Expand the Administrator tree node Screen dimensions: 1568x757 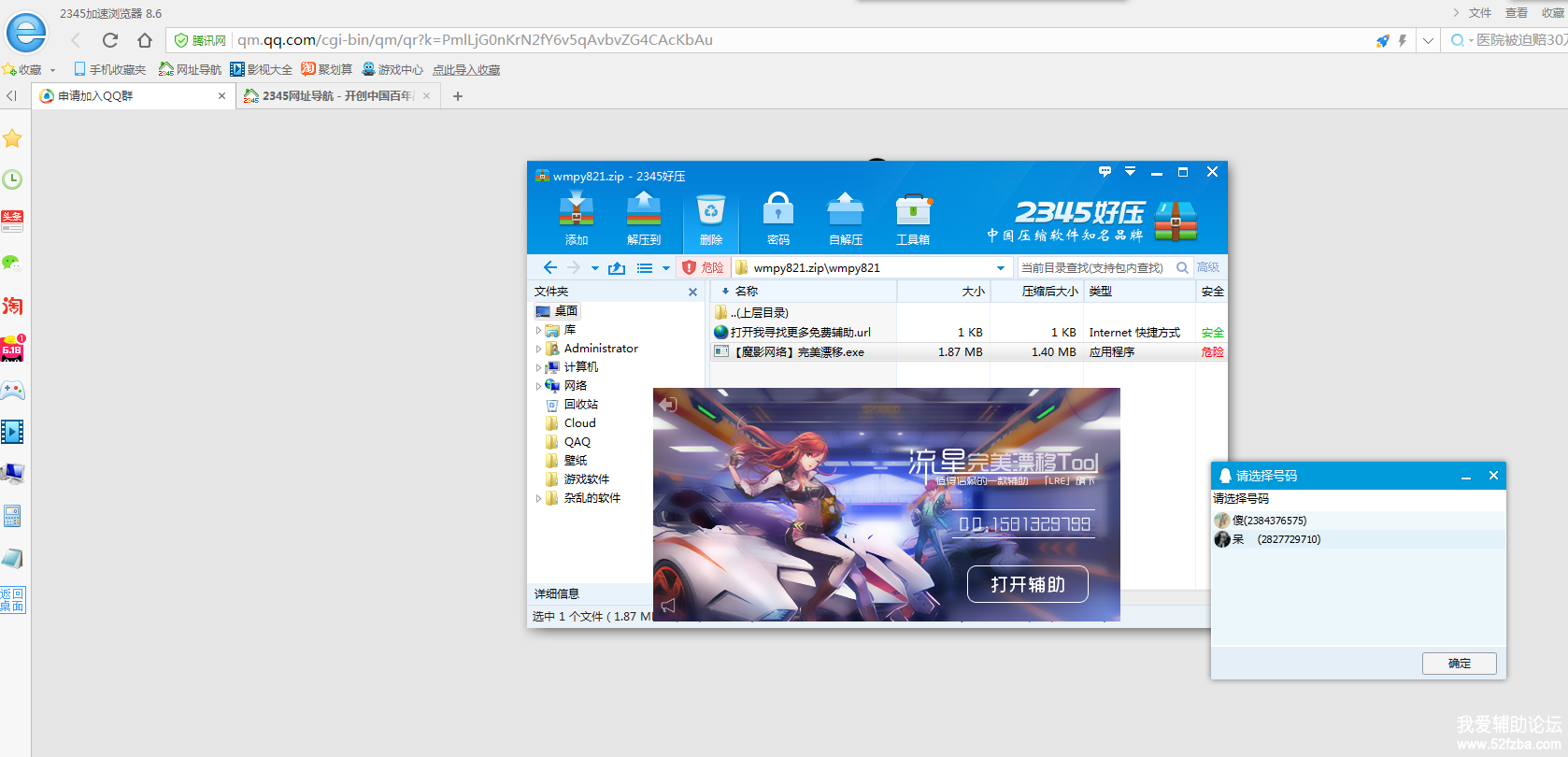538,349
